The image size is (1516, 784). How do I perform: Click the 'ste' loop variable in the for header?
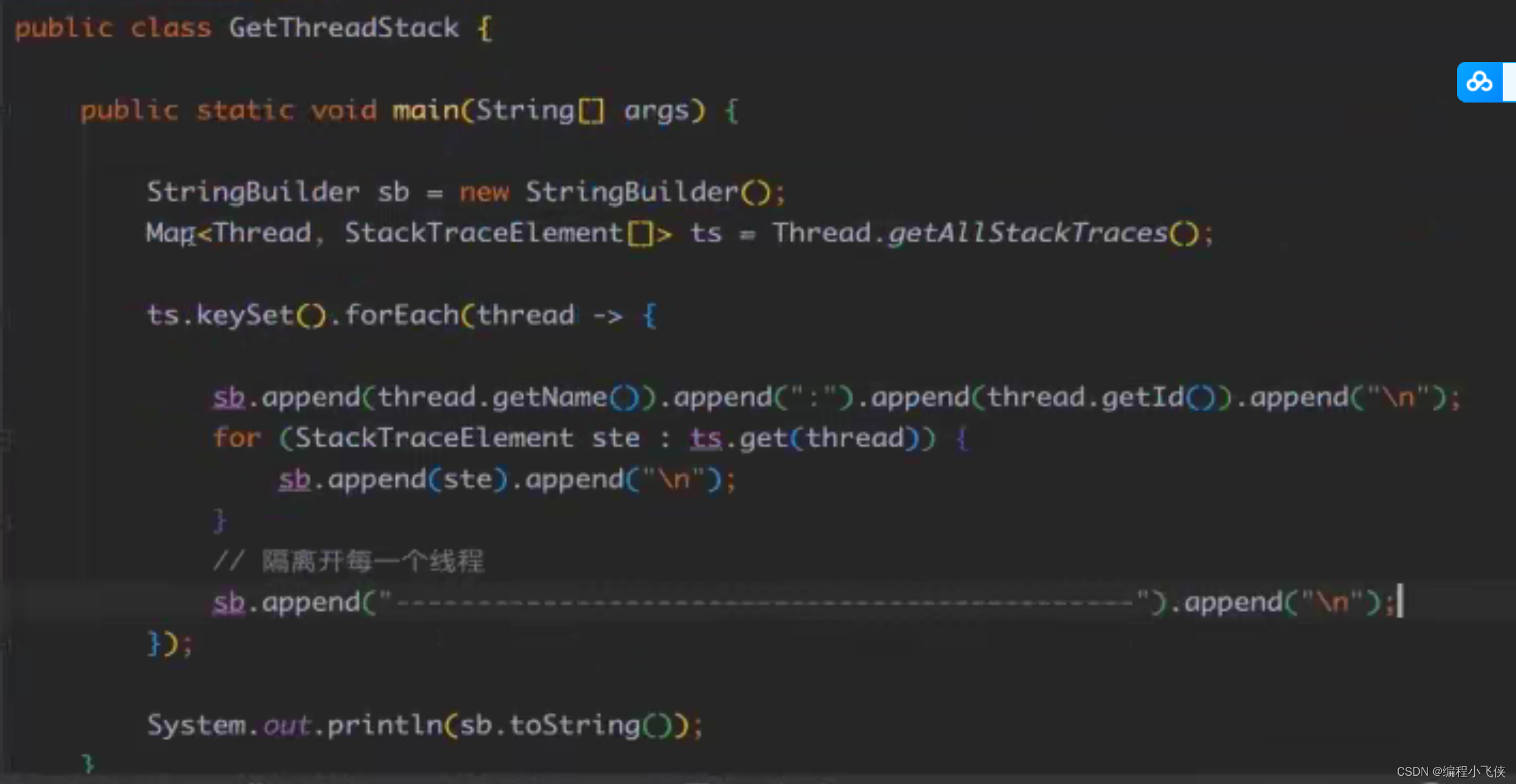pos(616,439)
